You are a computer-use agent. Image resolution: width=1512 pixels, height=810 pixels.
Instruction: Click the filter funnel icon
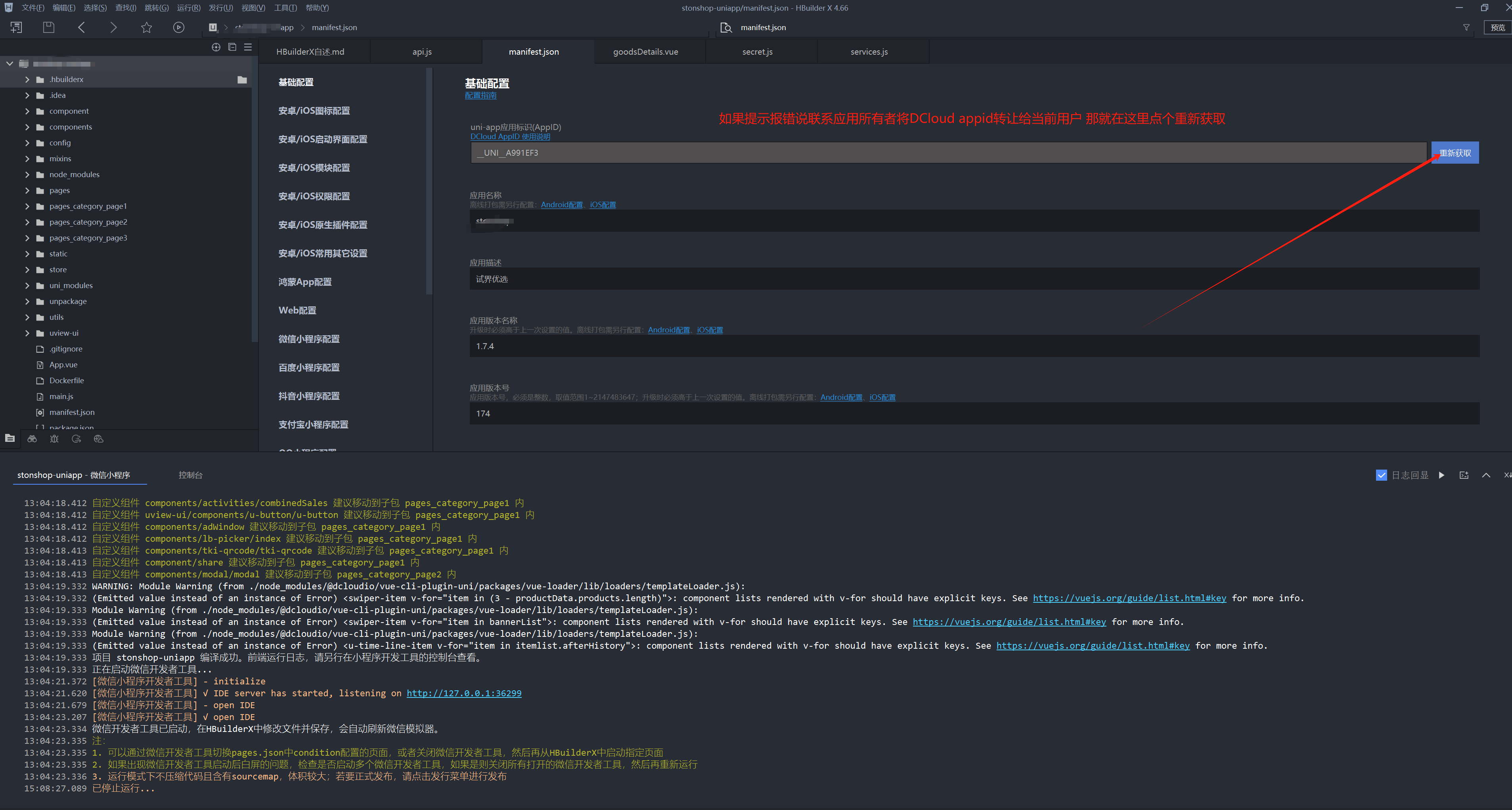pyautogui.click(x=1466, y=28)
